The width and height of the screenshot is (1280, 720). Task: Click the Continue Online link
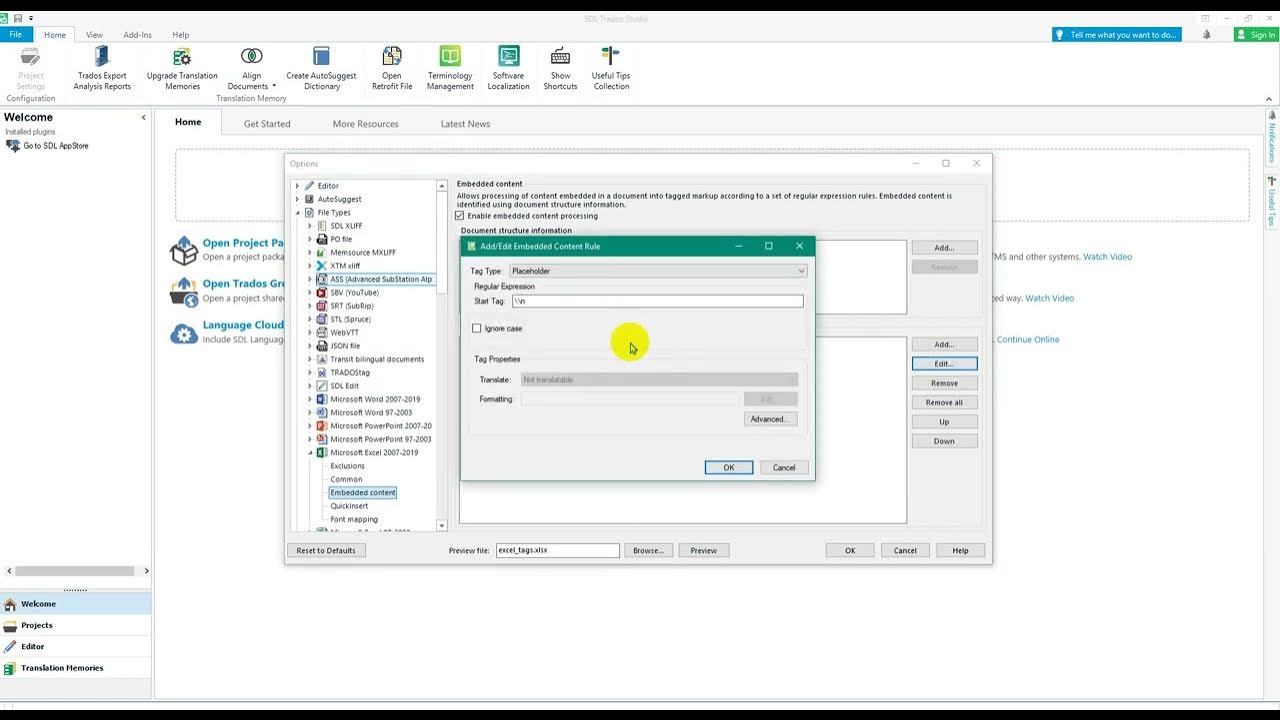click(x=1028, y=340)
